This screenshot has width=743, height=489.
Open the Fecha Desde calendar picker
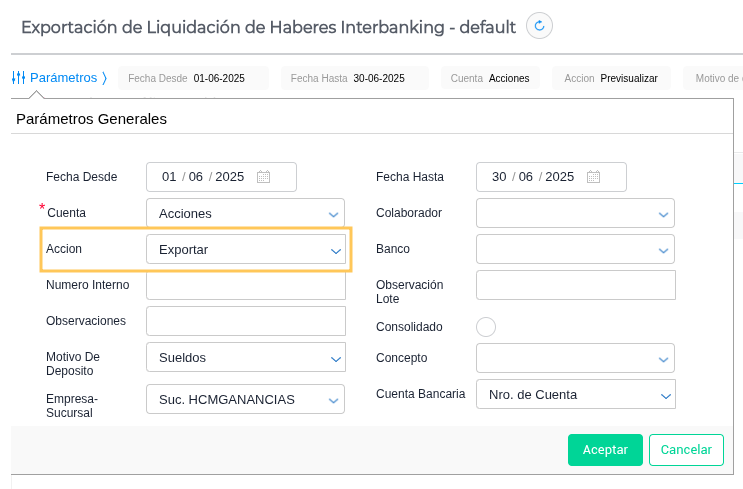coord(263,177)
